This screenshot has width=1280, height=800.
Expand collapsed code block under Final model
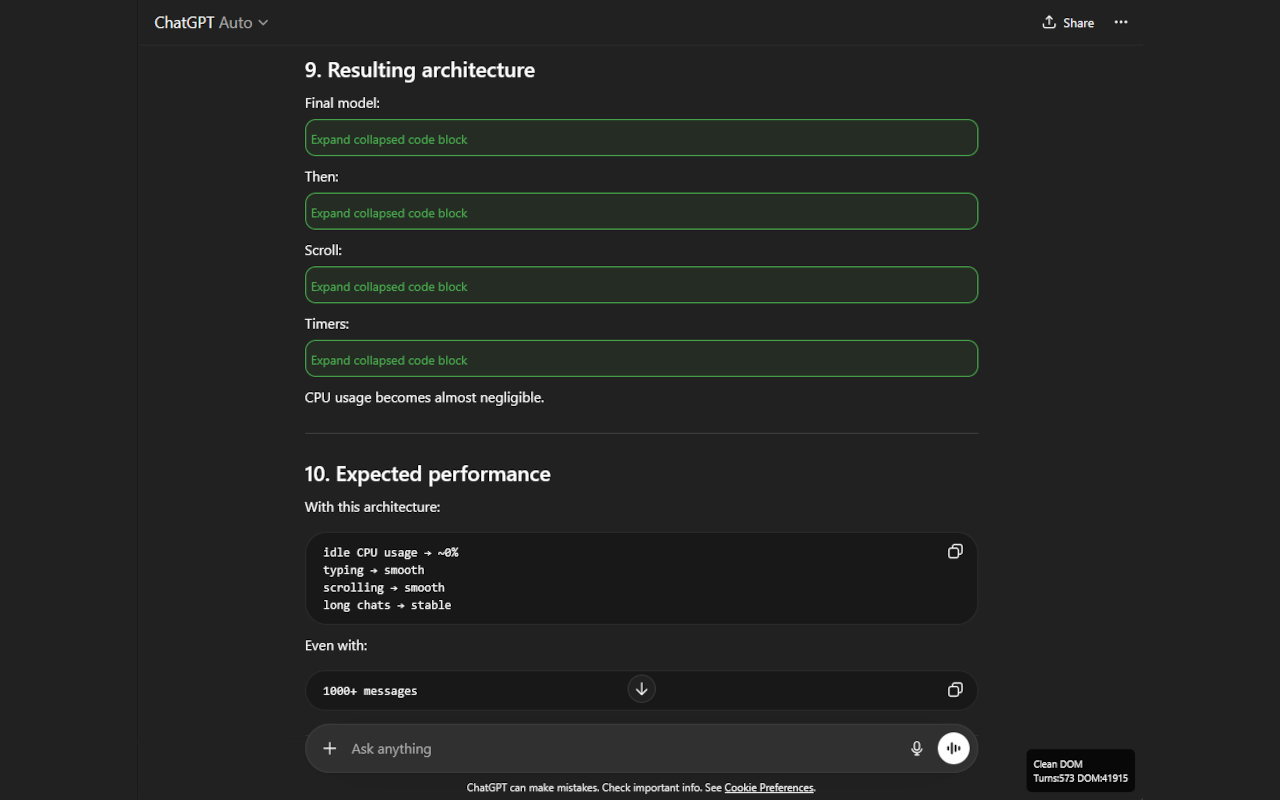[641, 138]
